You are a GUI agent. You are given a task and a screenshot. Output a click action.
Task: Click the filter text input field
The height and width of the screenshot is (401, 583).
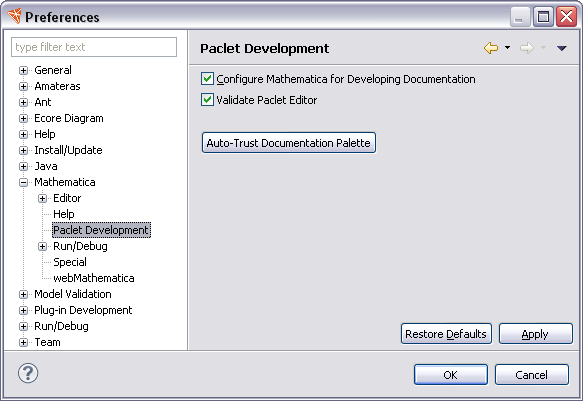click(x=94, y=47)
